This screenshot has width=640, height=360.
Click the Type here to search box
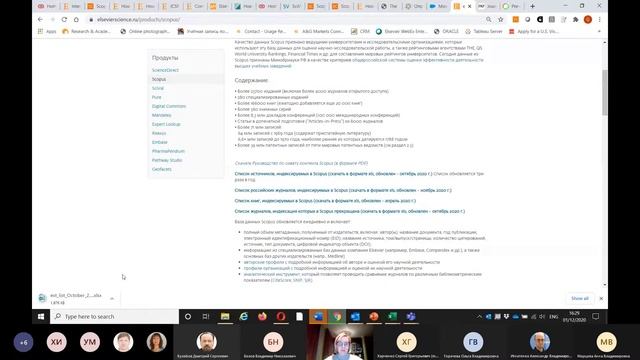114,316
